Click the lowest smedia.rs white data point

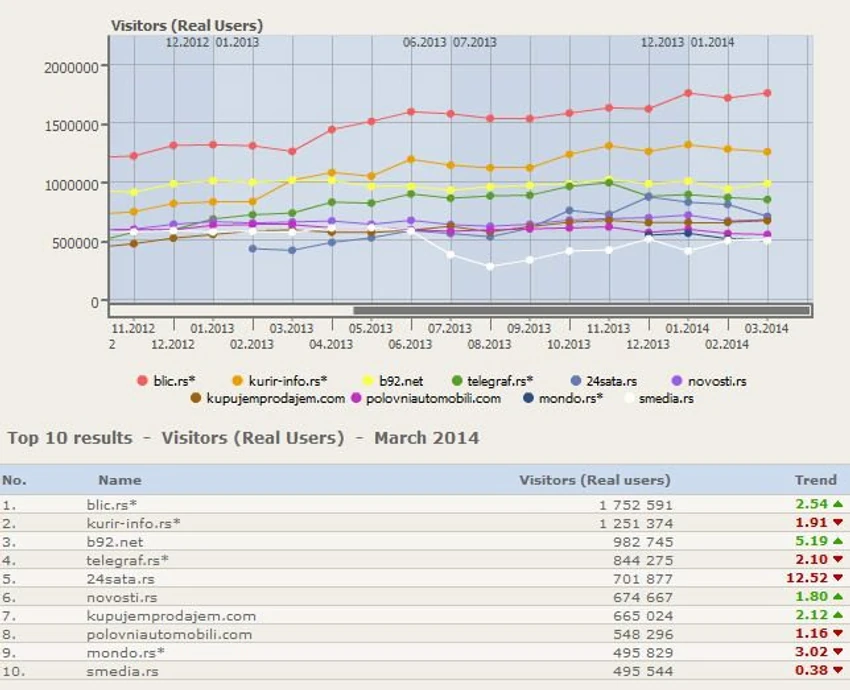point(490,267)
